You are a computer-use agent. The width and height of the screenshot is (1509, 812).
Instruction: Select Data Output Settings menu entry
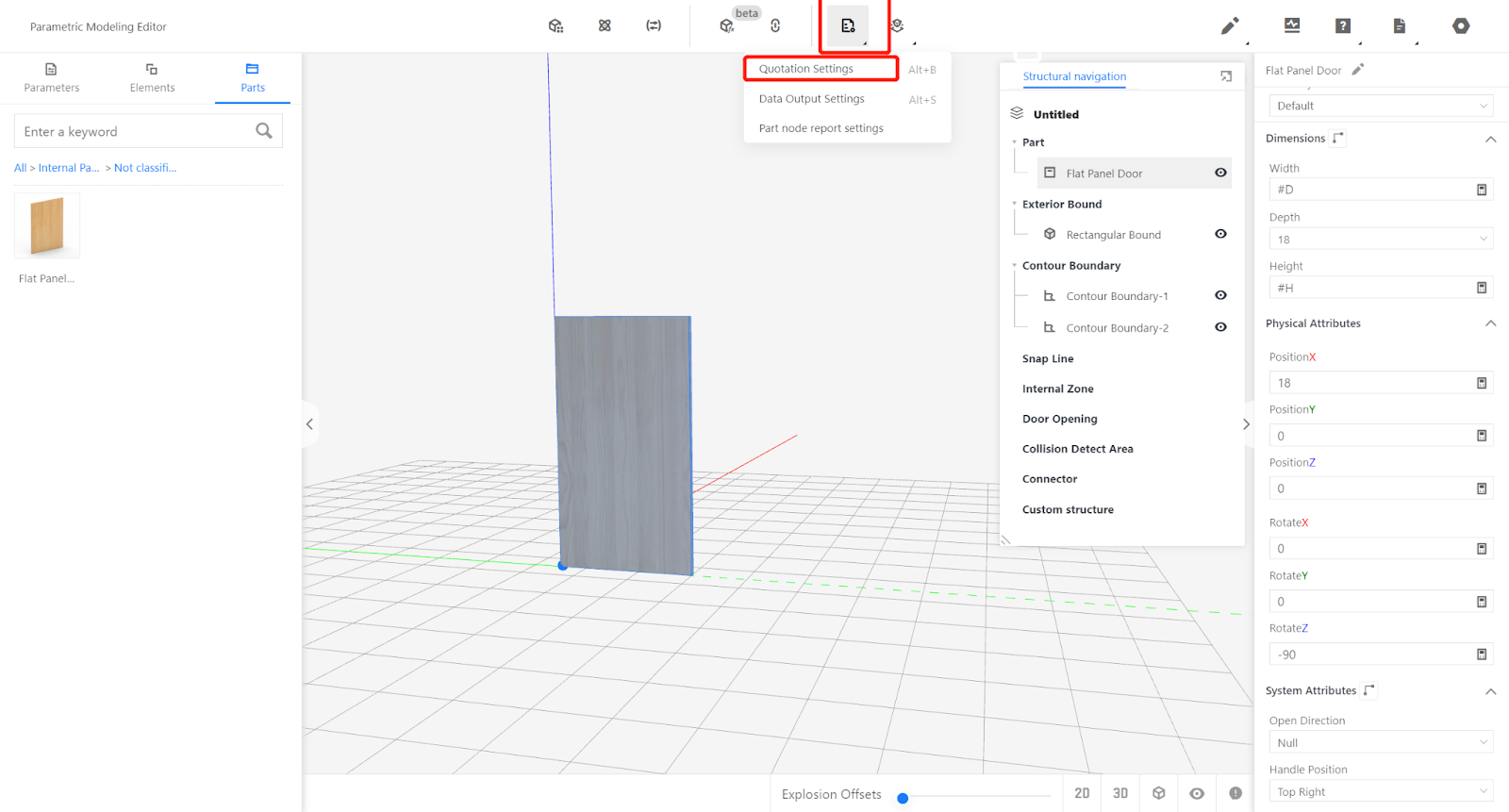click(811, 99)
